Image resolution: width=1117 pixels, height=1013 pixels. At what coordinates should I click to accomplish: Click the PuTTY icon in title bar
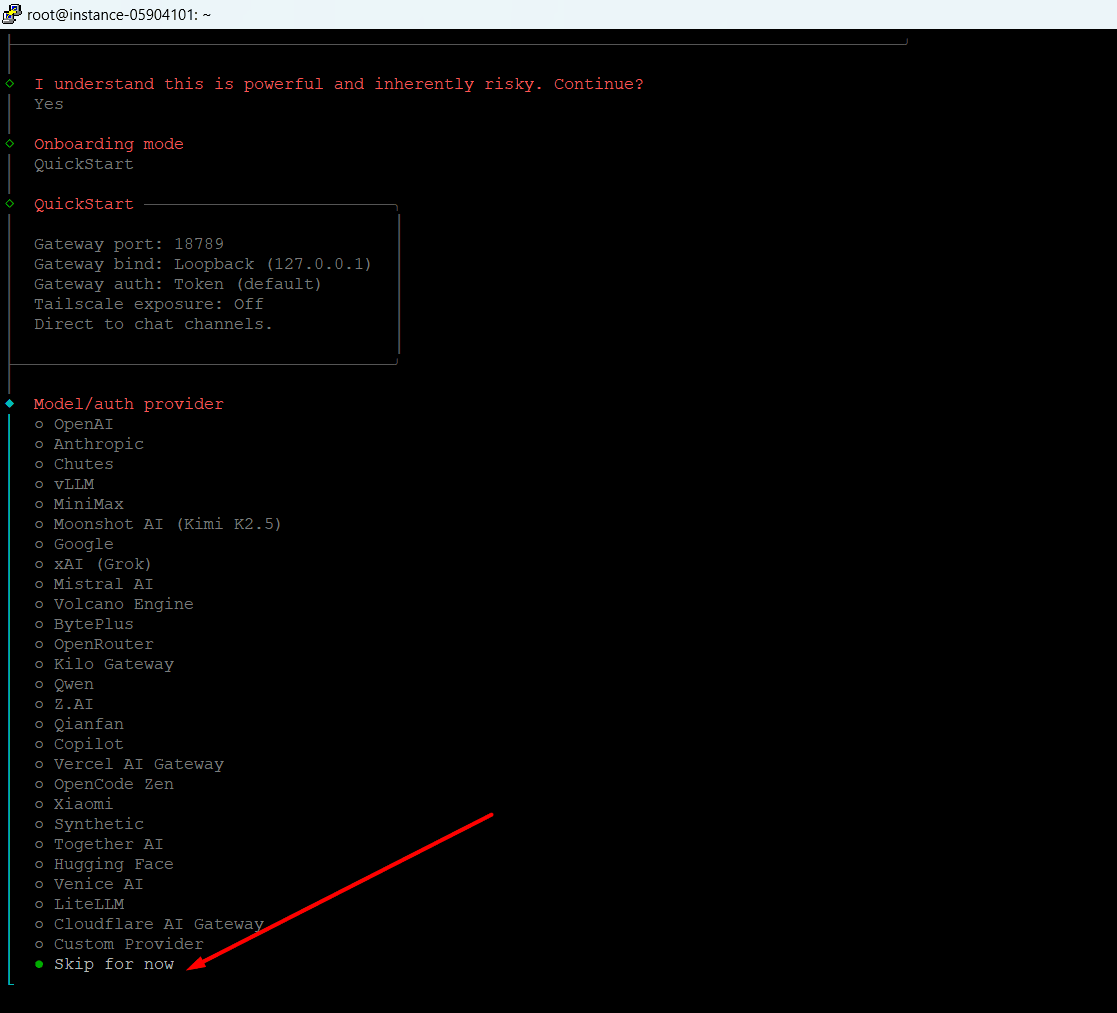click(x=12, y=14)
